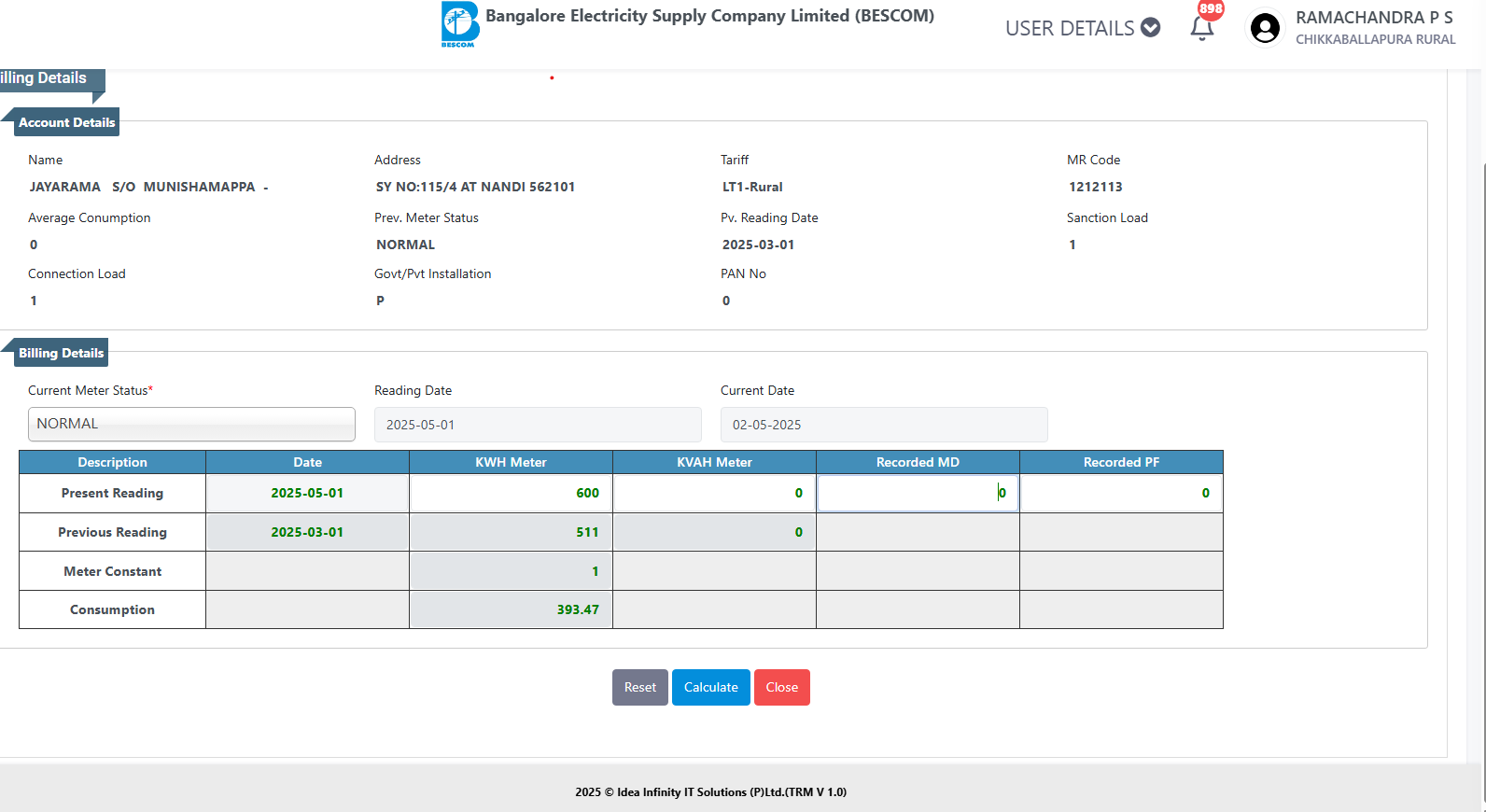Select the Account Details section tab
Viewport: 1486px width, 812px height.
tap(66, 122)
